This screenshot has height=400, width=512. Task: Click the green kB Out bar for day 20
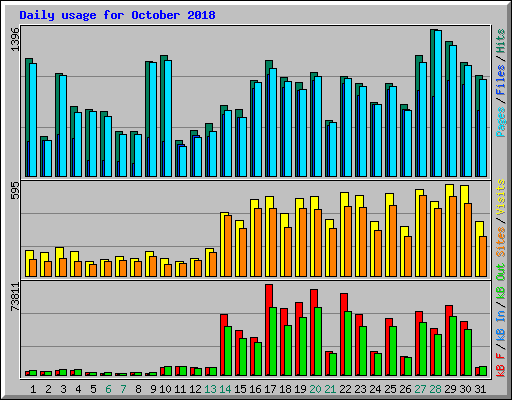(318, 342)
